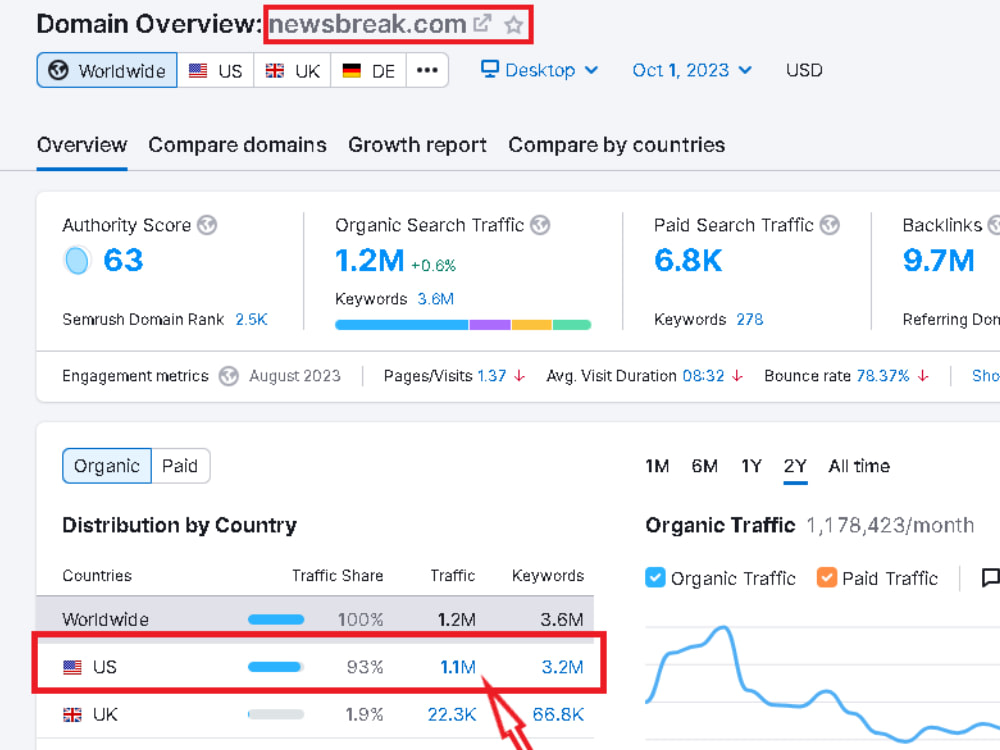Click US keywords value 3.2M

[562, 667]
